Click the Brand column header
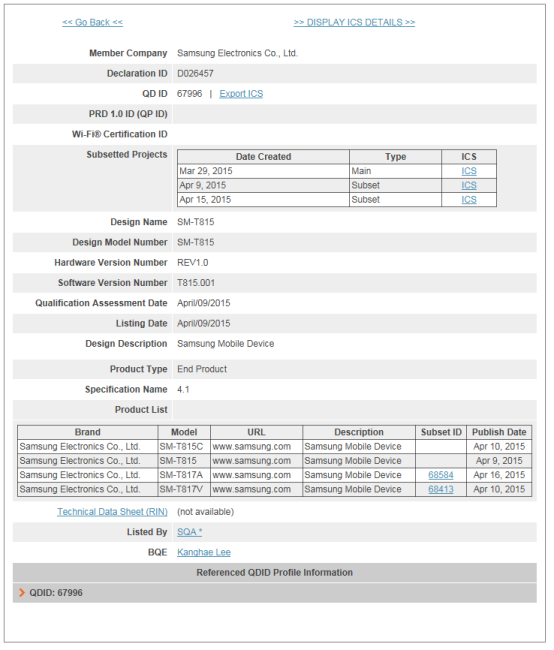Screen dimensions: 554x650 87,432
